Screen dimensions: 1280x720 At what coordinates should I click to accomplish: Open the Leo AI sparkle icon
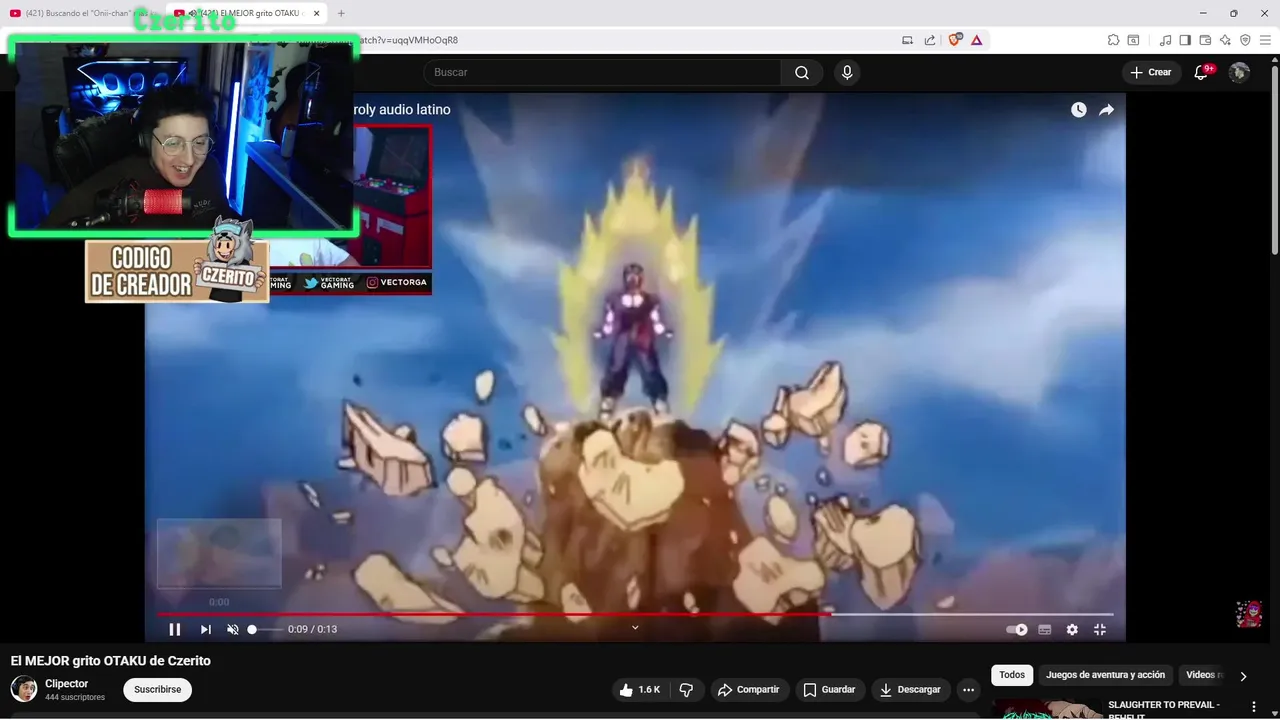point(1225,40)
